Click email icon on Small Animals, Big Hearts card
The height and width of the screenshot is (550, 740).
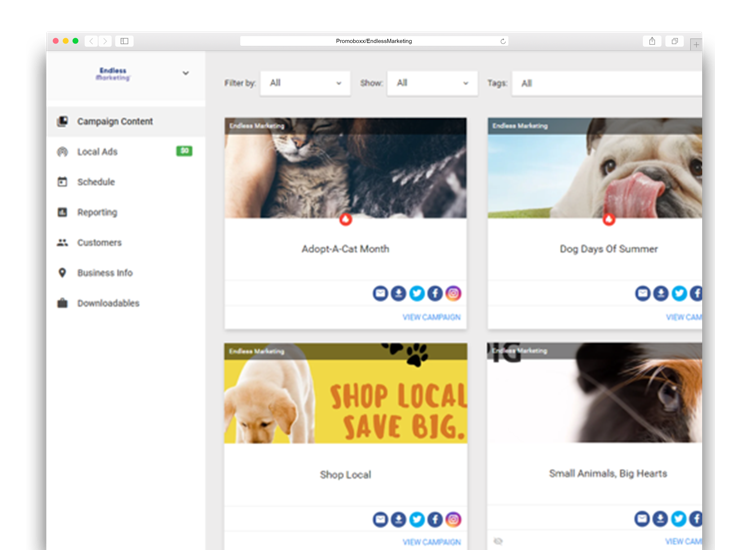642,519
